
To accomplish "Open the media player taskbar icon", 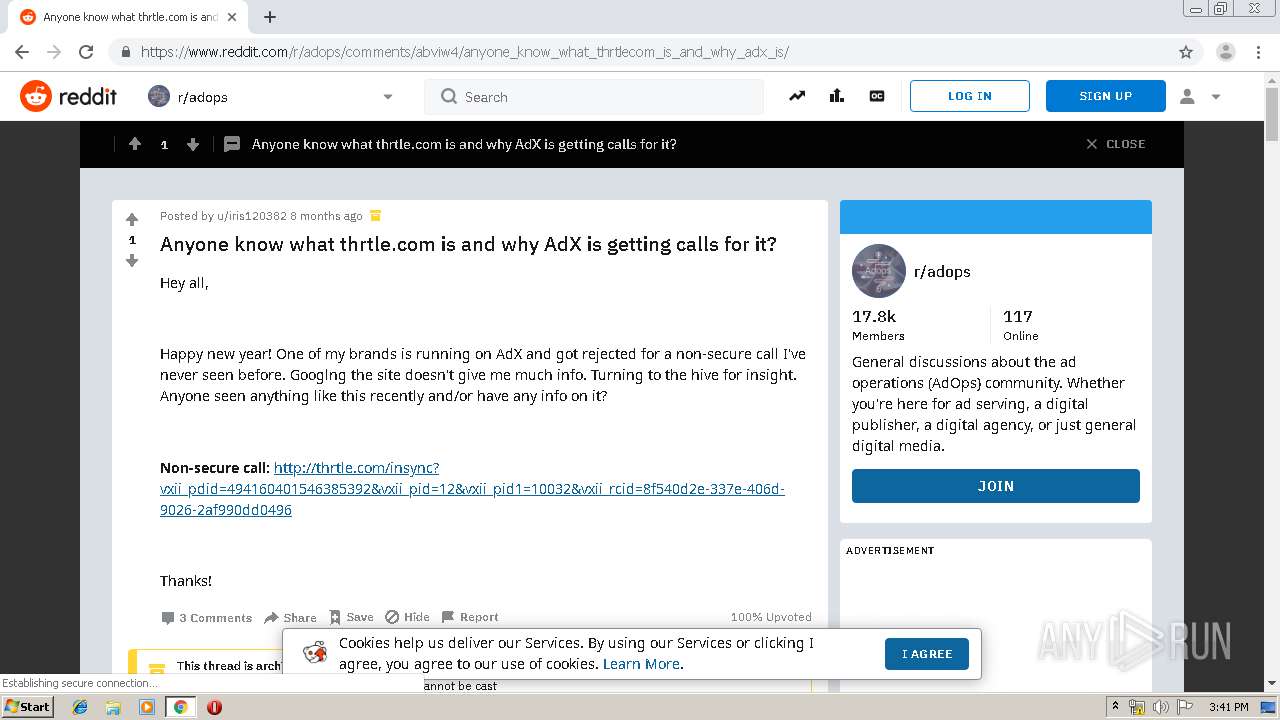I will click(x=147, y=707).
